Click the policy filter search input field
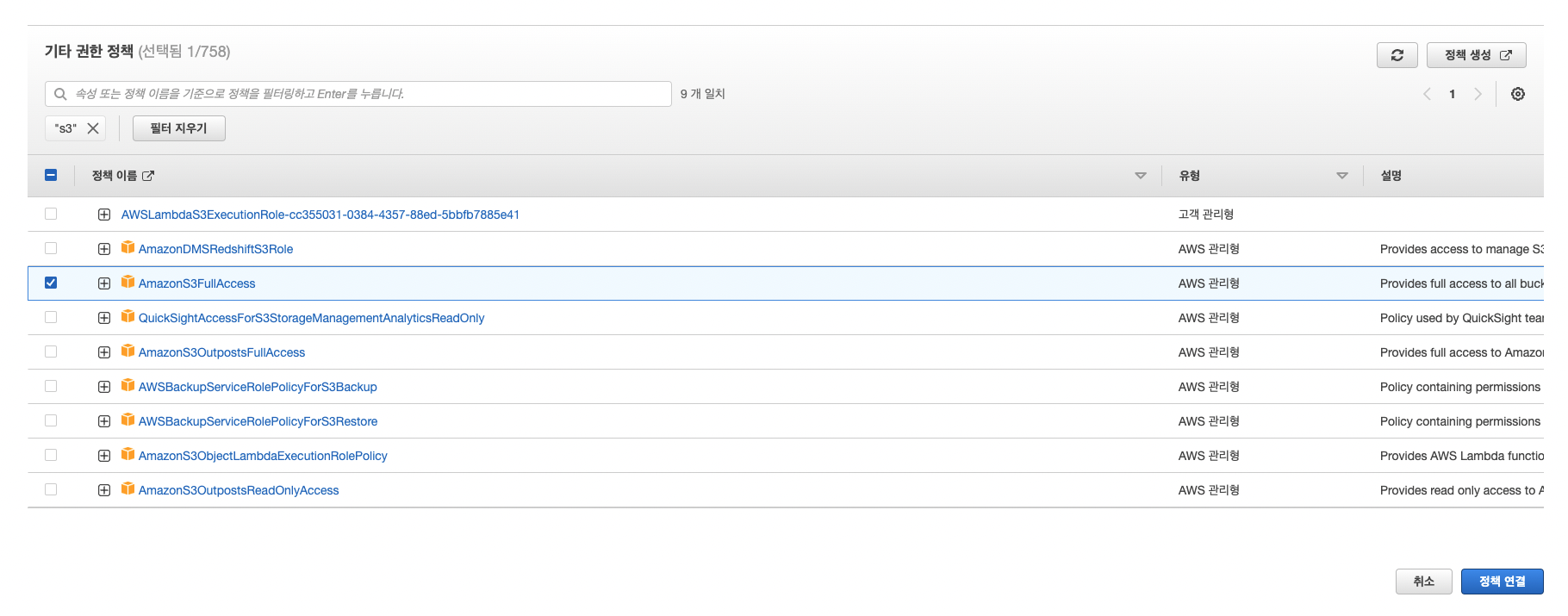The height and width of the screenshot is (616, 1568). pos(358,94)
